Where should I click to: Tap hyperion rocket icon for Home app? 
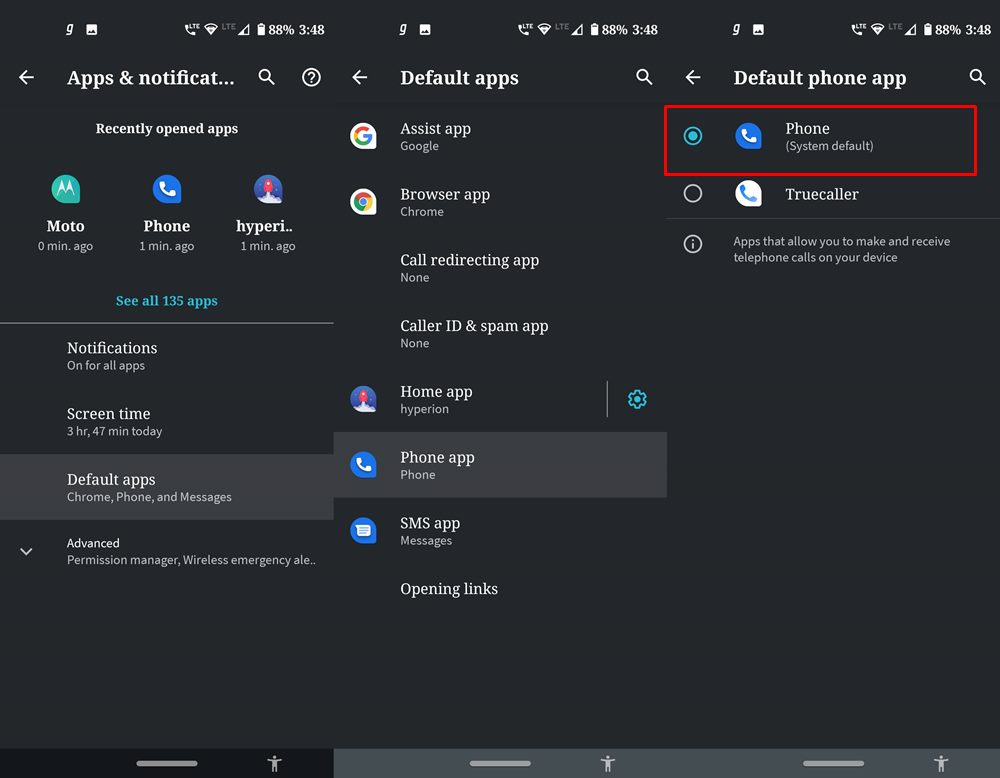tap(364, 399)
